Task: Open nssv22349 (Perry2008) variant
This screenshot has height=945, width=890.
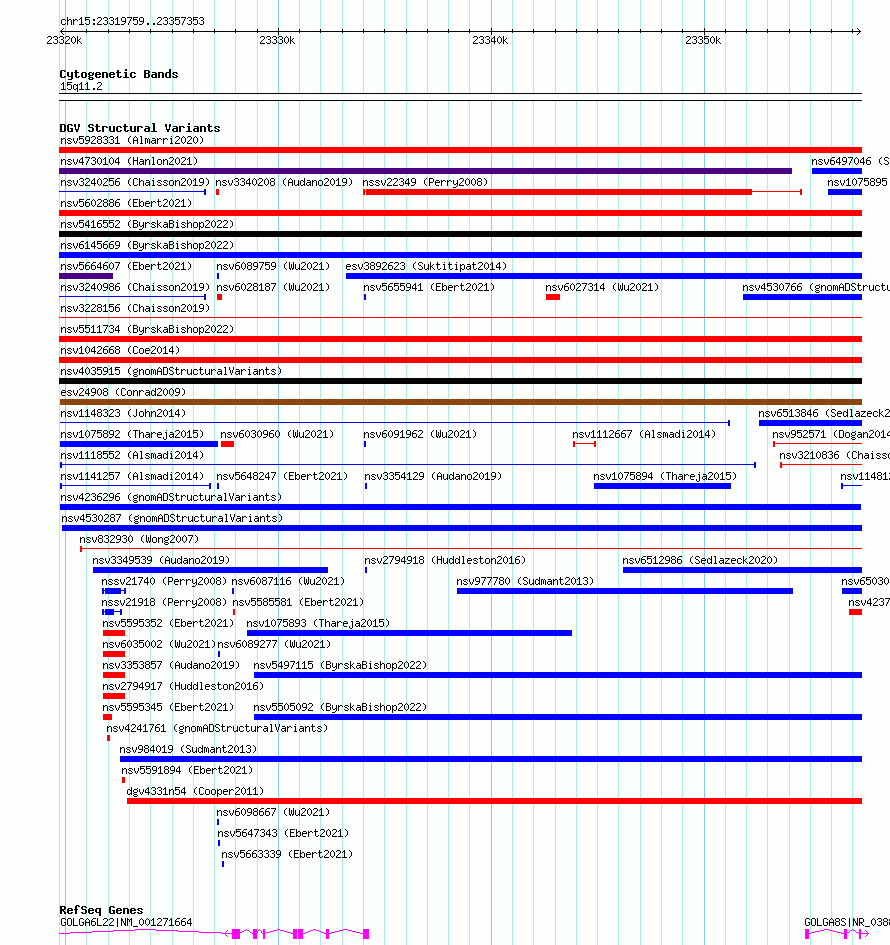Action: [x=425, y=182]
